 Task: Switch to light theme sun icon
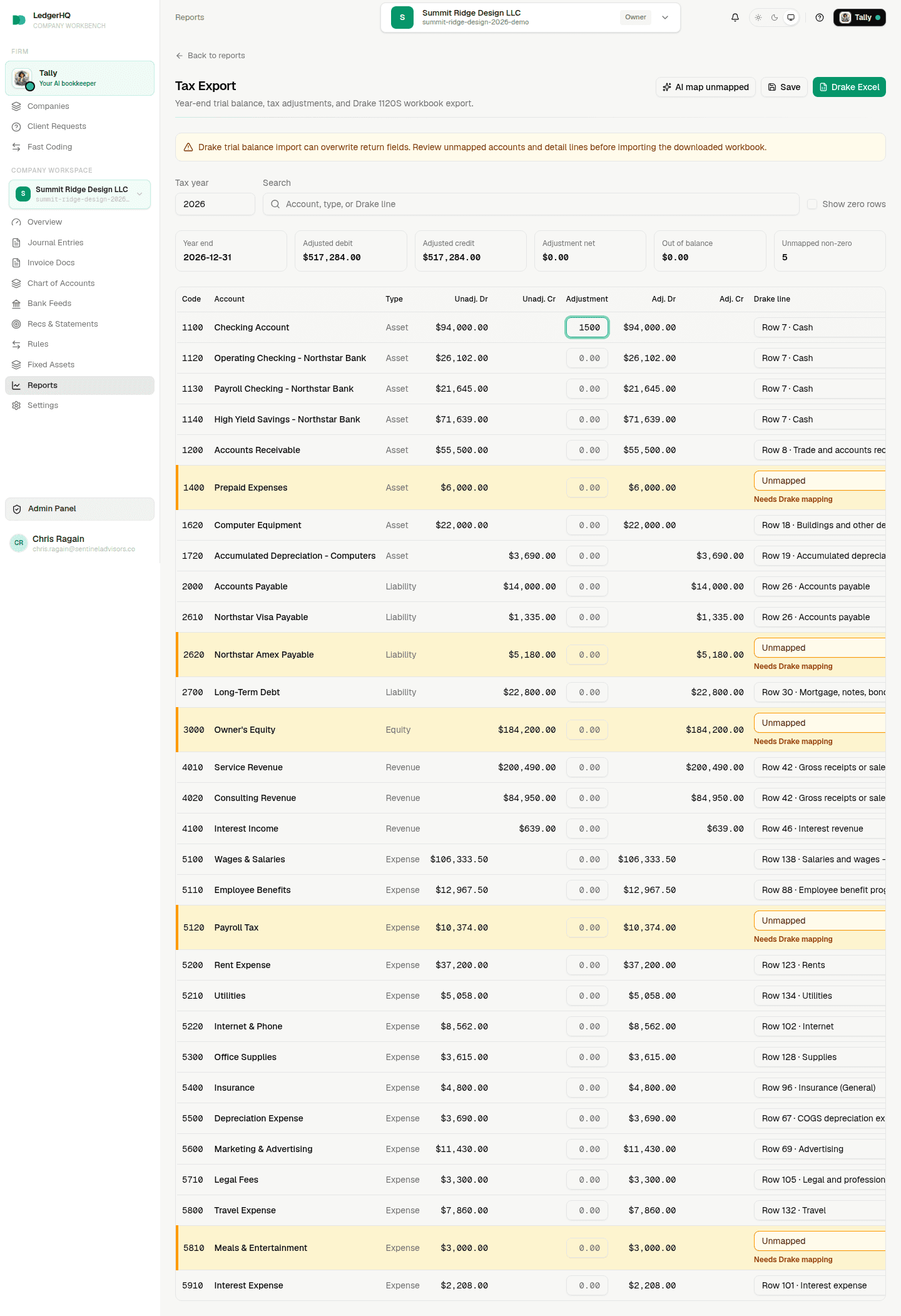(758, 18)
